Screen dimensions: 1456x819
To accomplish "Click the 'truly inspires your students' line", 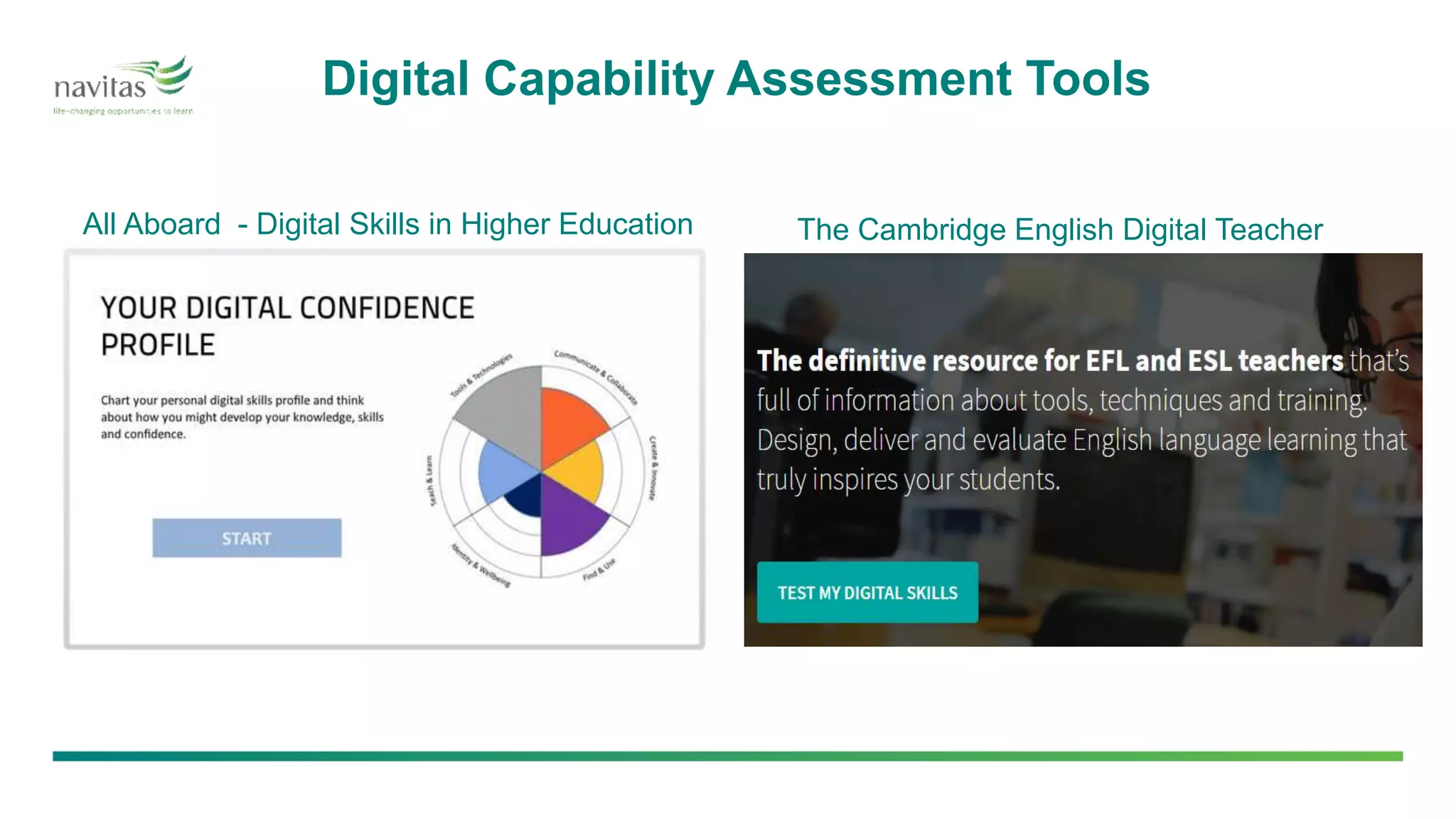I will (908, 480).
